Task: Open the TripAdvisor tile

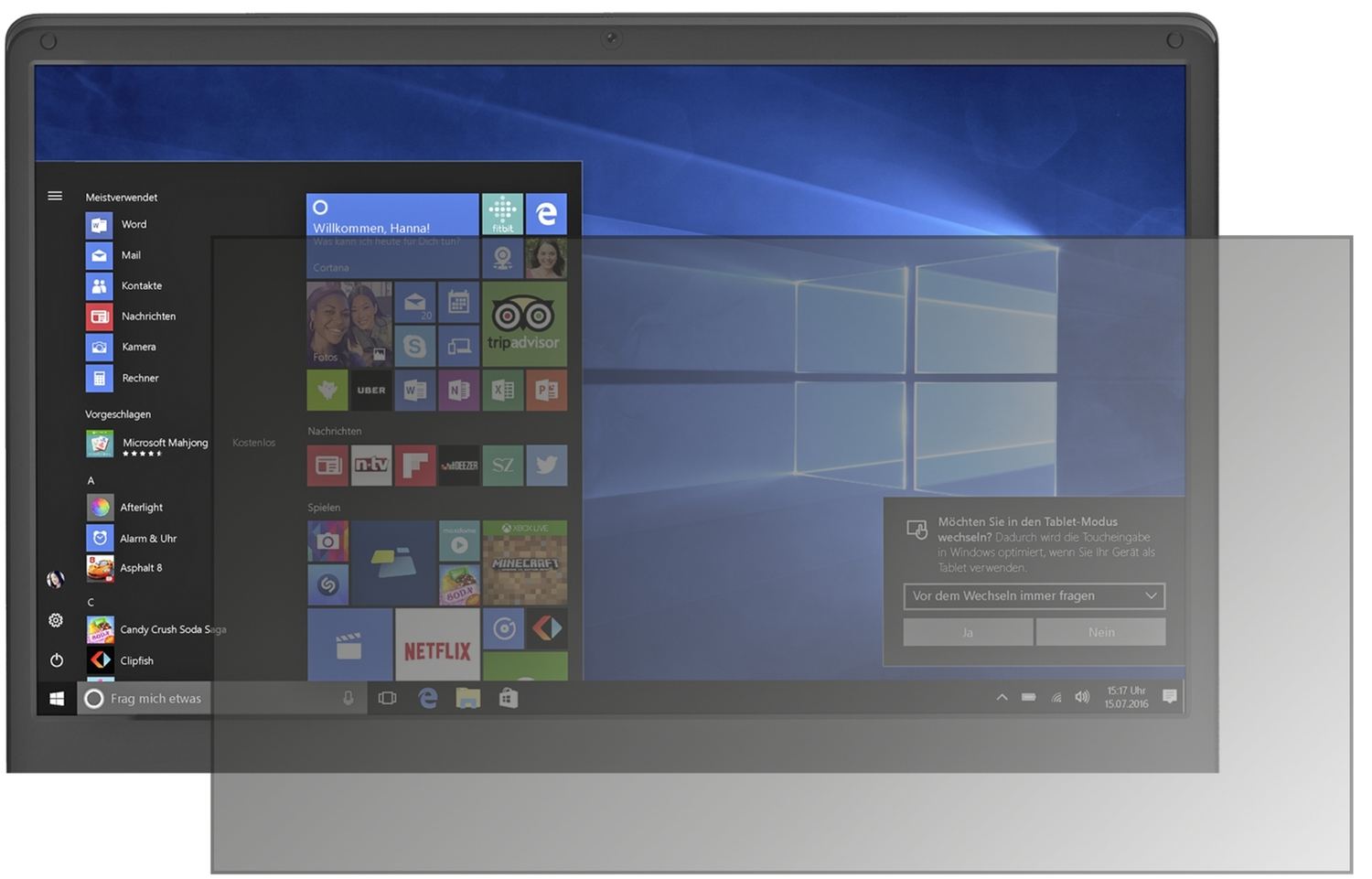Action: click(524, 324)
